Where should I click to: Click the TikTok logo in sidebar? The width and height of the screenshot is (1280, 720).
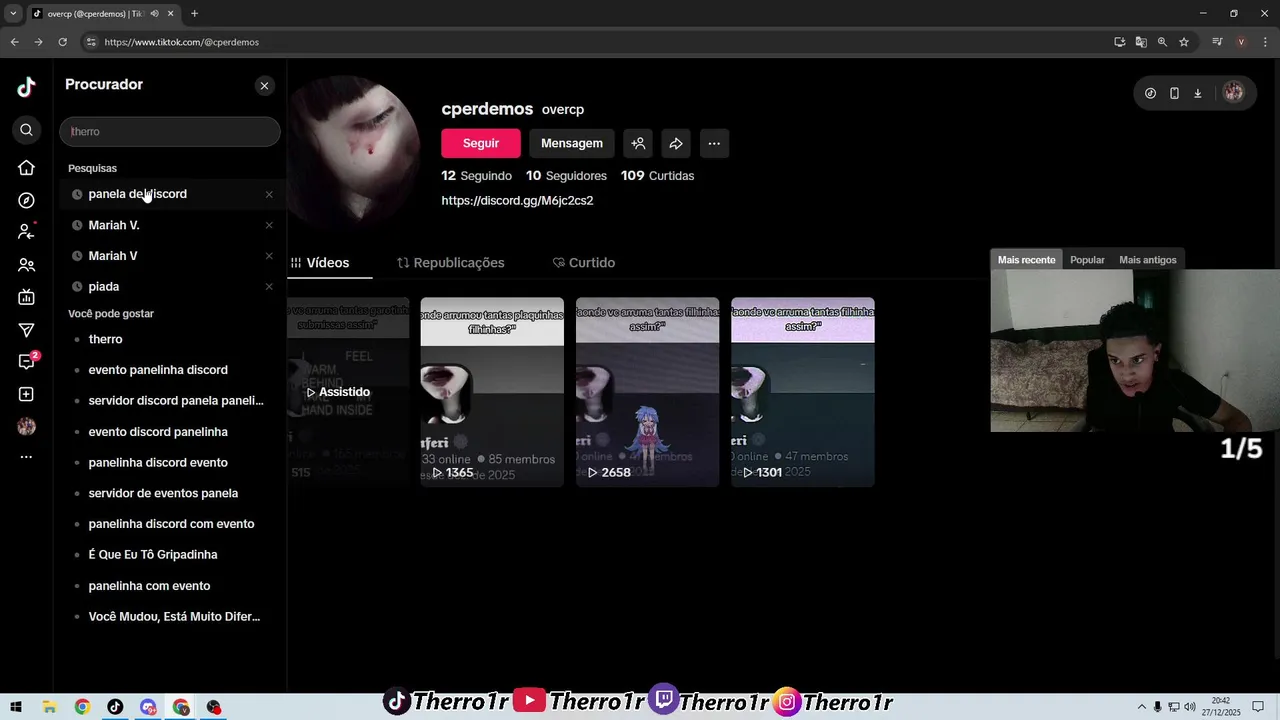[x=27, y=87]
